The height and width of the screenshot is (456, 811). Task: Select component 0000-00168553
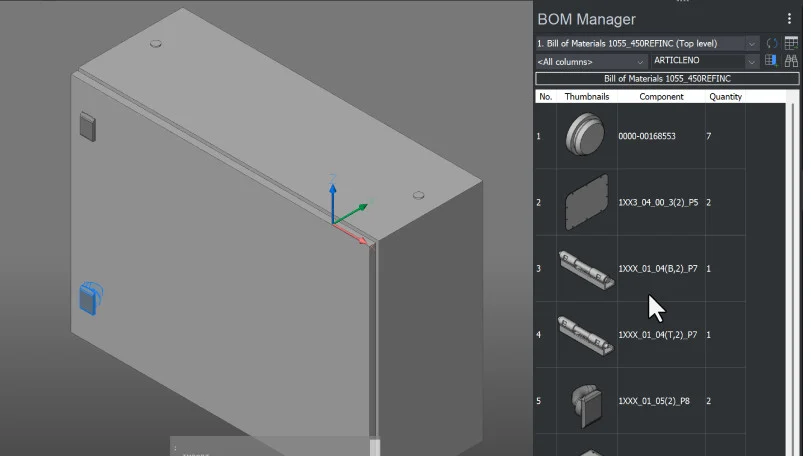[x=647, y=136]
